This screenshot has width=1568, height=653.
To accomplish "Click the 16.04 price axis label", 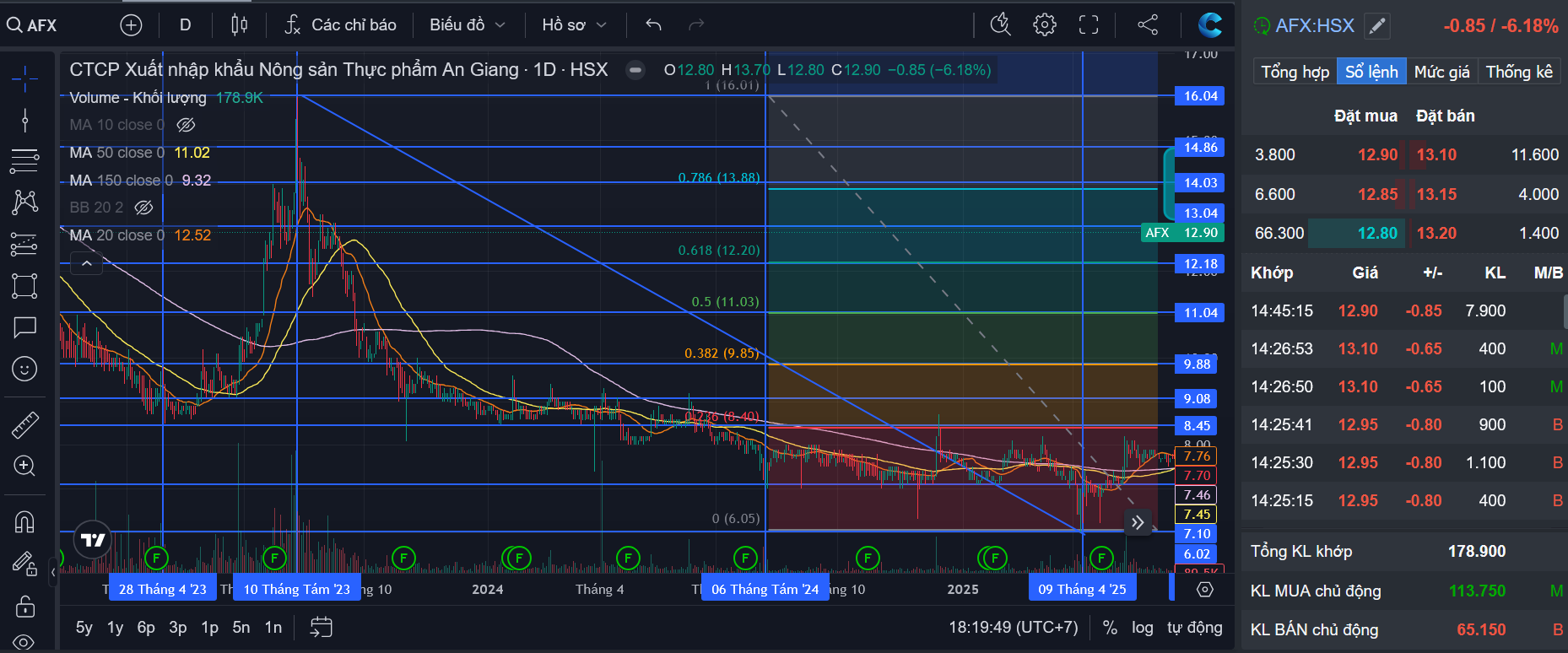I will click(1200, 96).
